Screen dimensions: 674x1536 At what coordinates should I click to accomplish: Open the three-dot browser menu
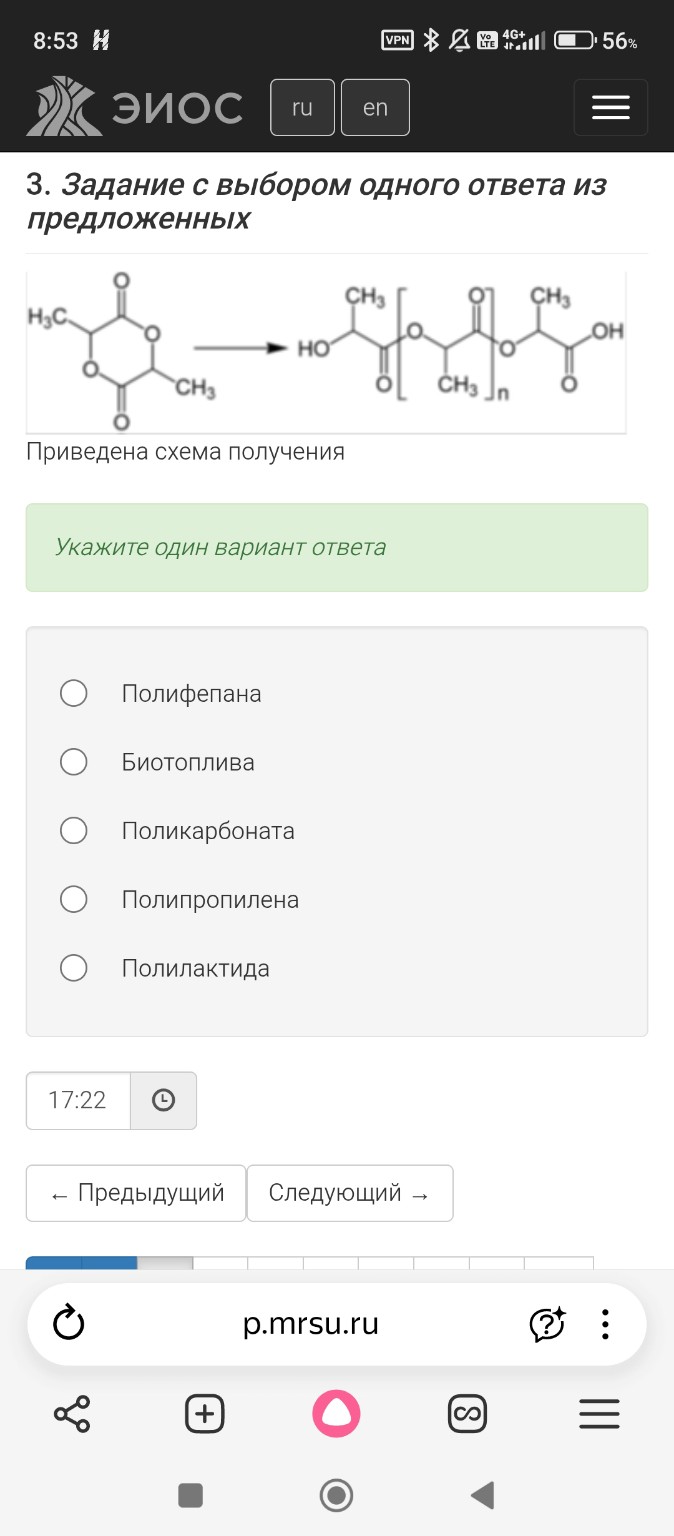pyautogui.click(x=605, y=1323)
